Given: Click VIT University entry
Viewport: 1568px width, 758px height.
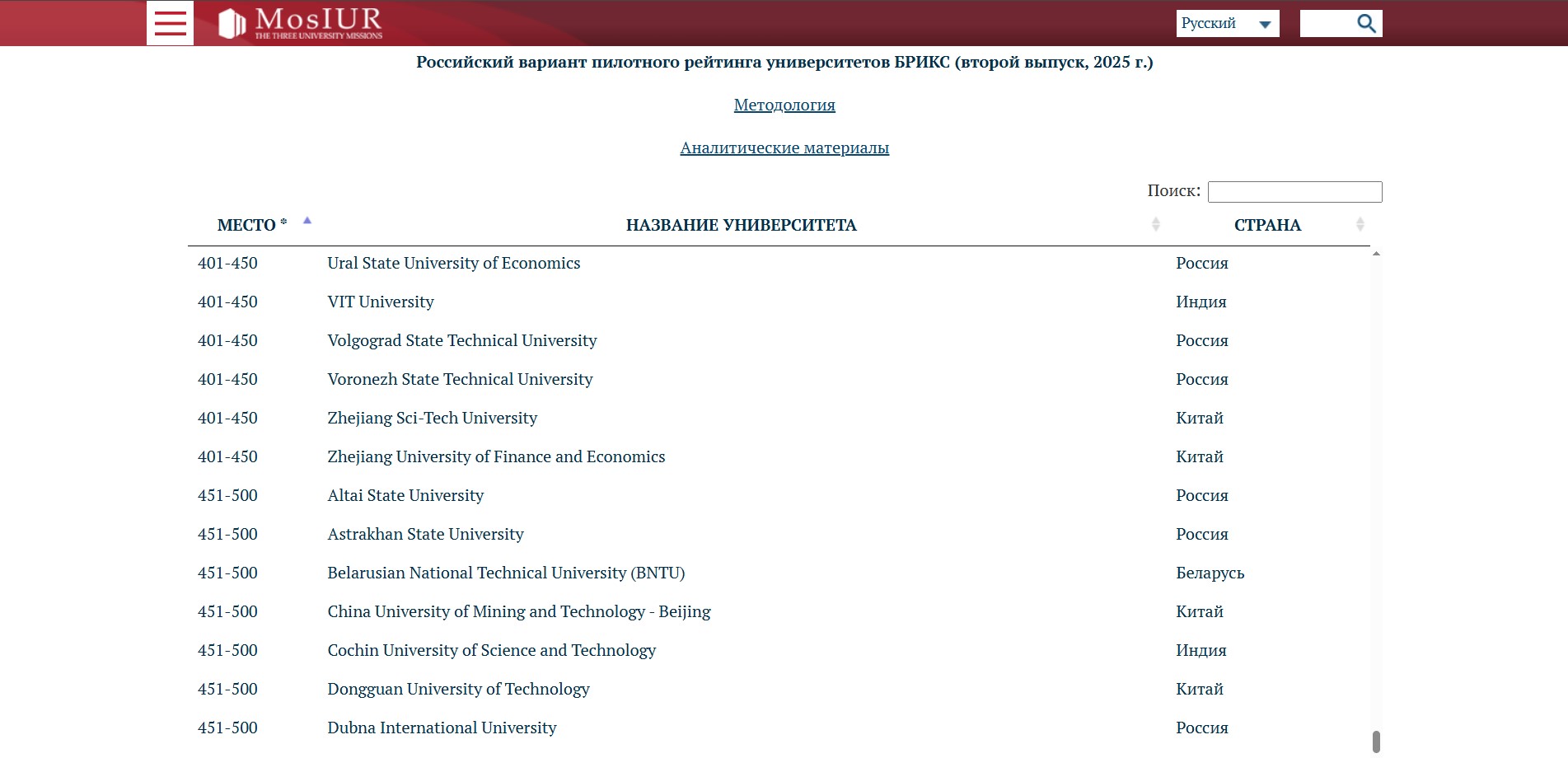Looking at the screenshot, I should pos(380,302).
